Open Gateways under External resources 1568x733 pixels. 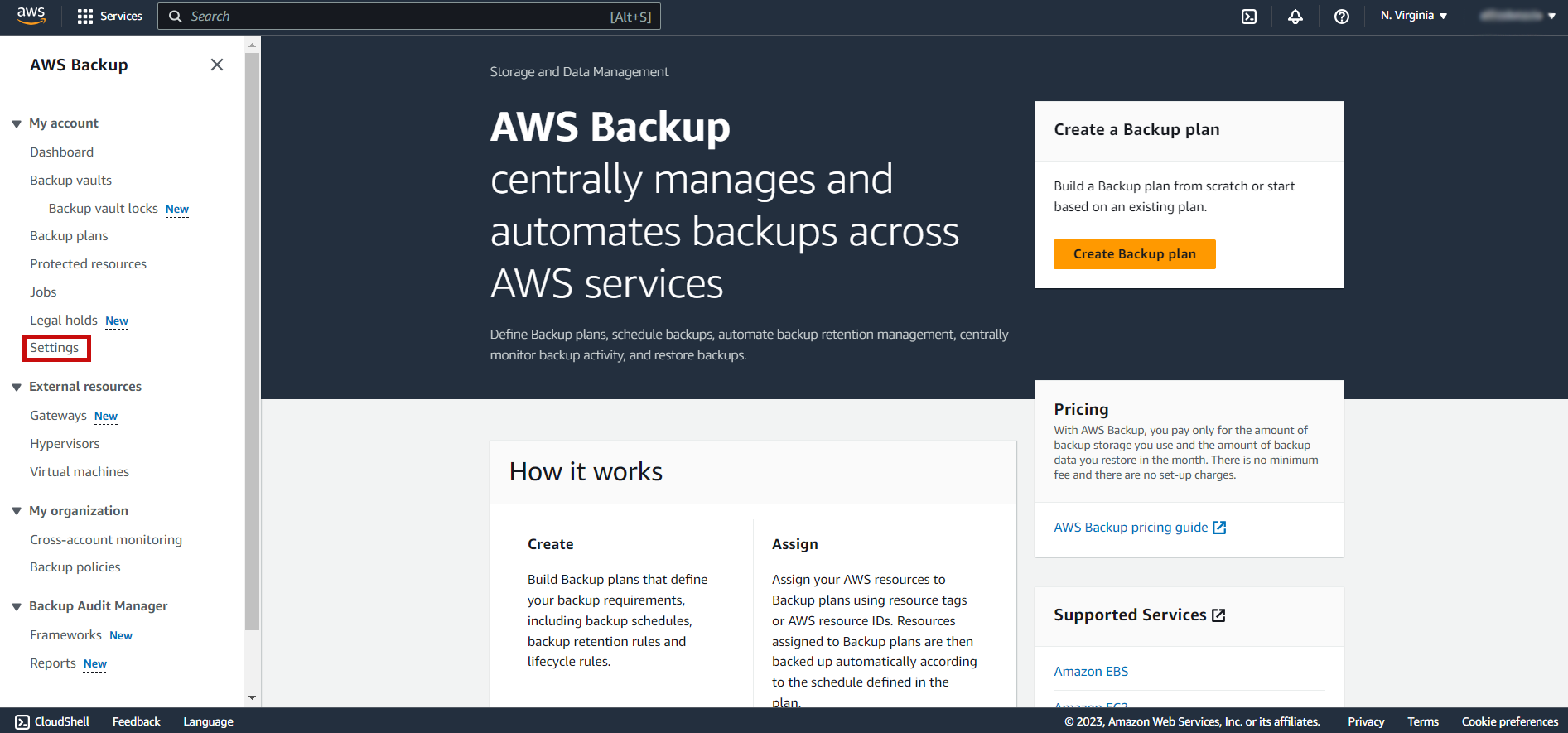(x=58, y=416)
